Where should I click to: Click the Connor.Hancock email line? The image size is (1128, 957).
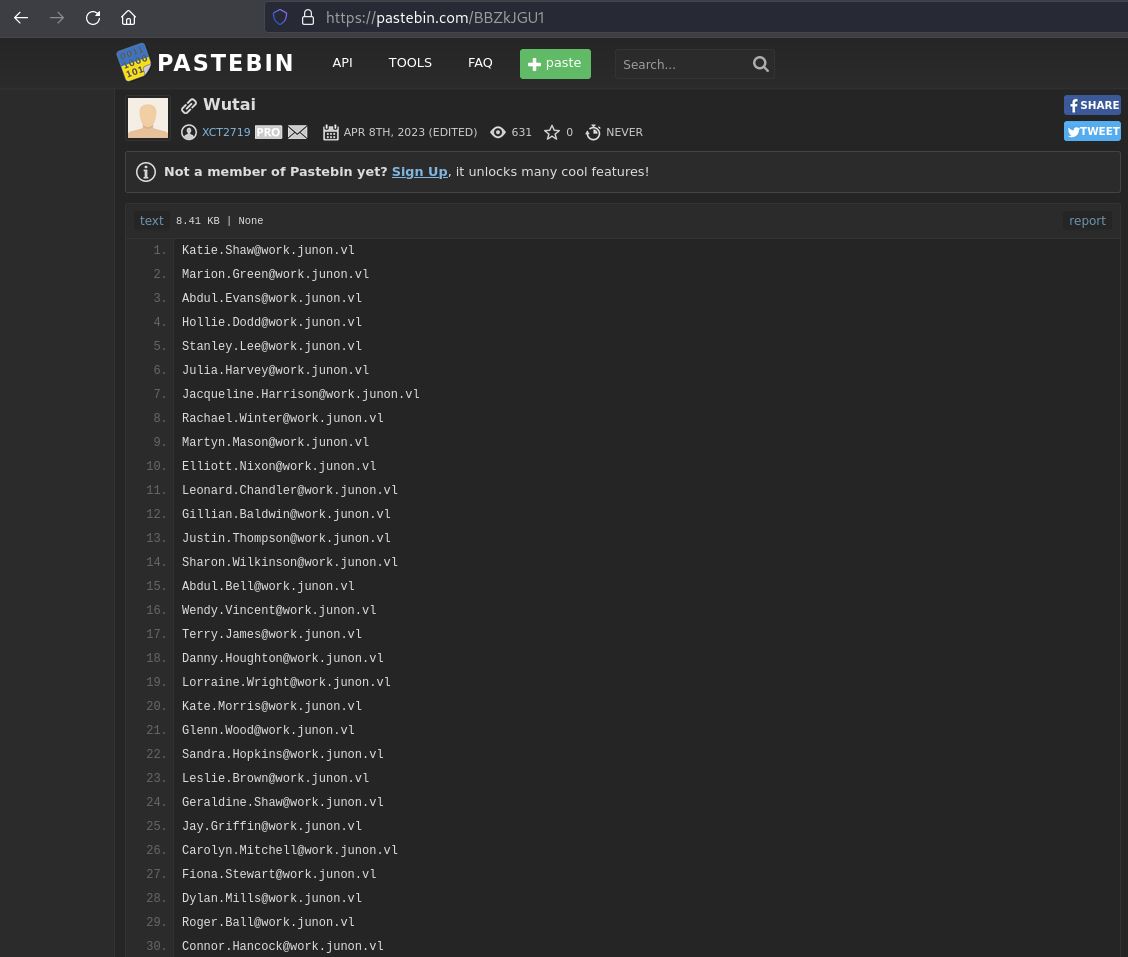coord(283,946)
